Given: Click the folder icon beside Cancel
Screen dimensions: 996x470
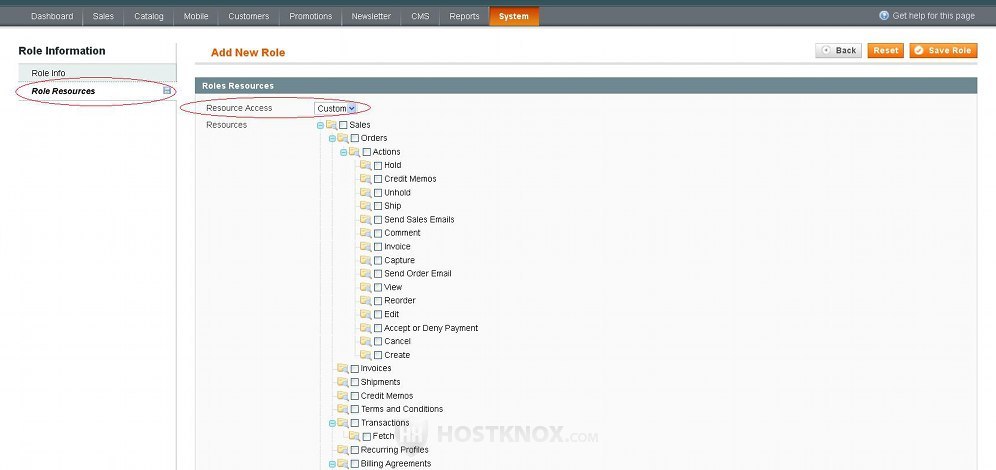Looking at the screenshot, I should click(x=366, y=341).
